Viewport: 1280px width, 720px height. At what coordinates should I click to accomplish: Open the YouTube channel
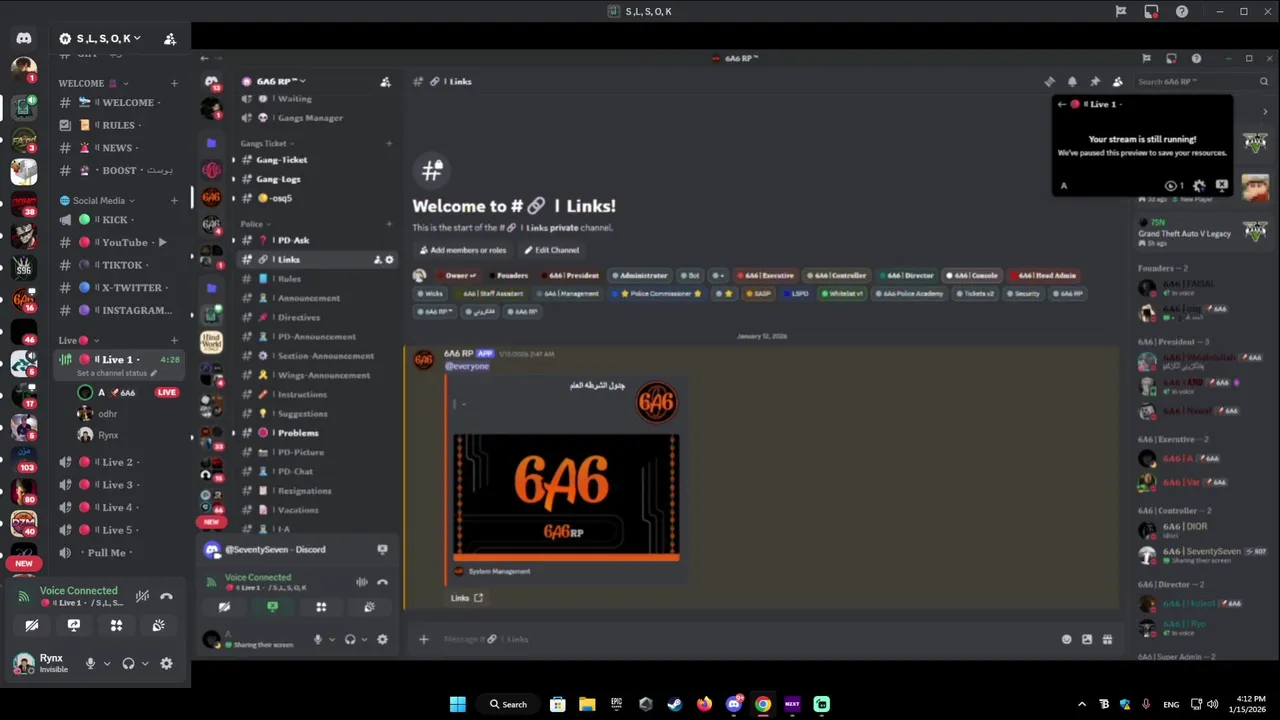[118, 242]
